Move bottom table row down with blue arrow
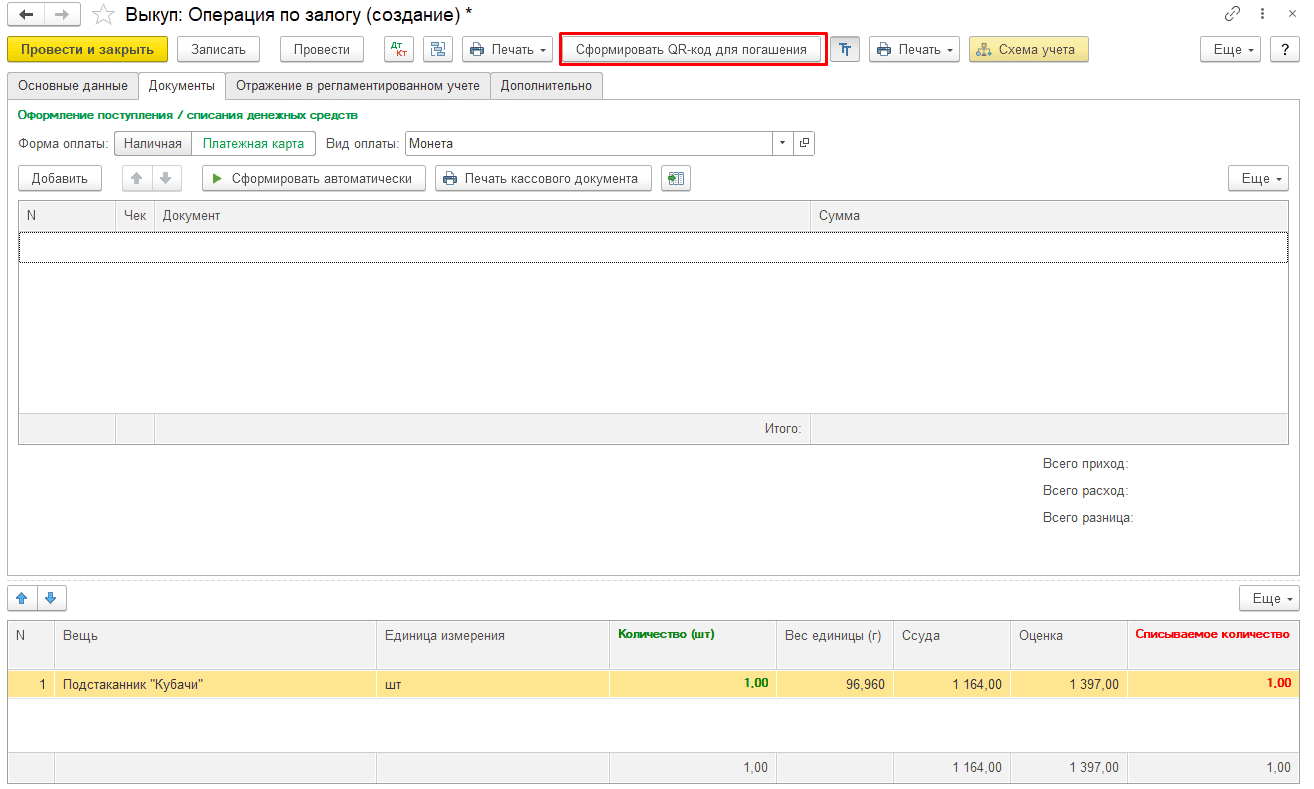The height and width of the screenshot is (789, 1314). coord(51,598)
